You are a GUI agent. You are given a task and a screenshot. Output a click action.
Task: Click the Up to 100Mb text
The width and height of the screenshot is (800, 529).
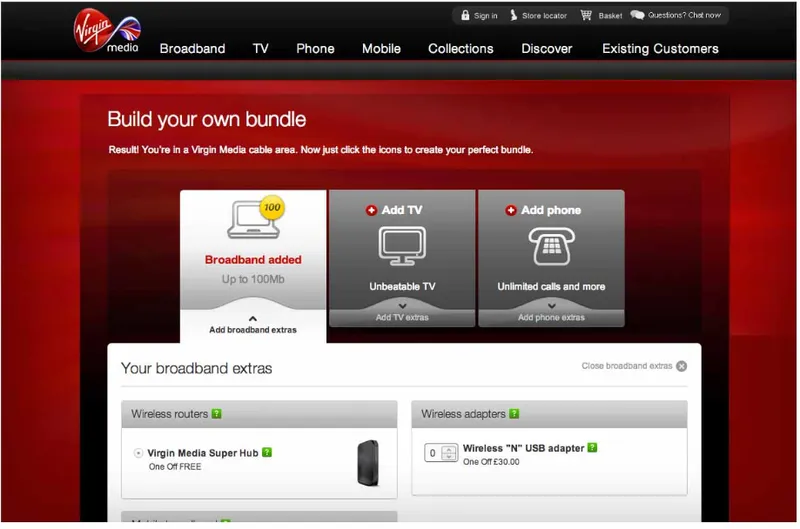coord(253,279)
